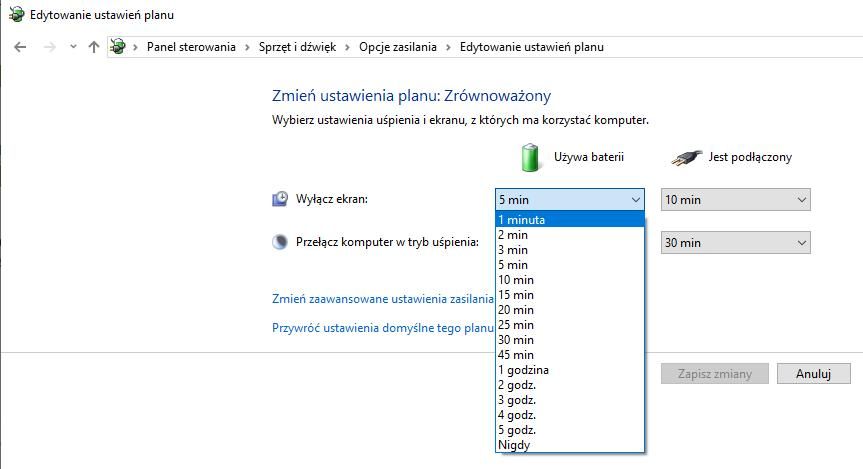
Task: Open recent locations chevron in navigation
Action: coord(73,47)
